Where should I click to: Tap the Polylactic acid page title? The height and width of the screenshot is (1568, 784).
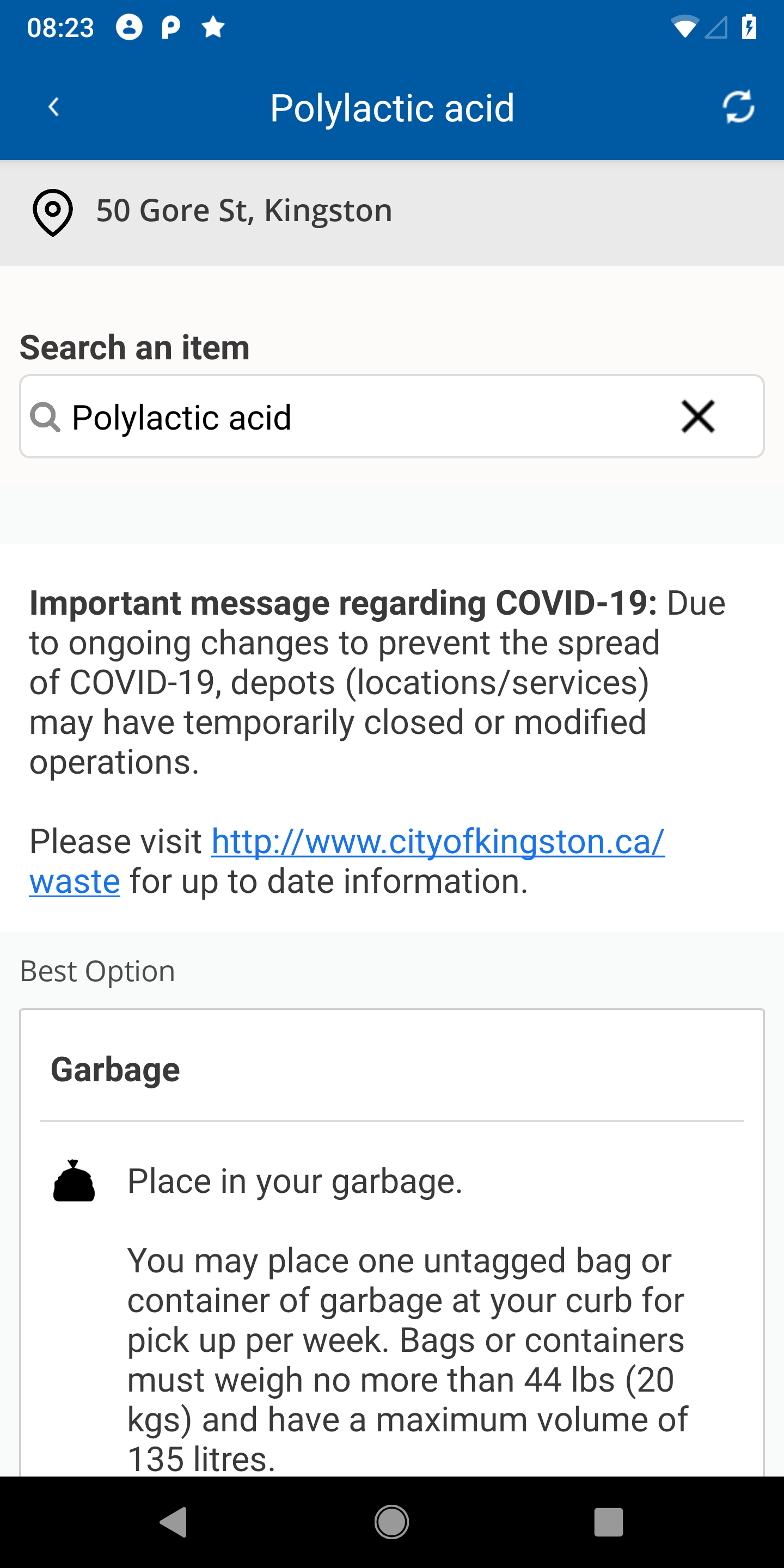coord(392,108)
